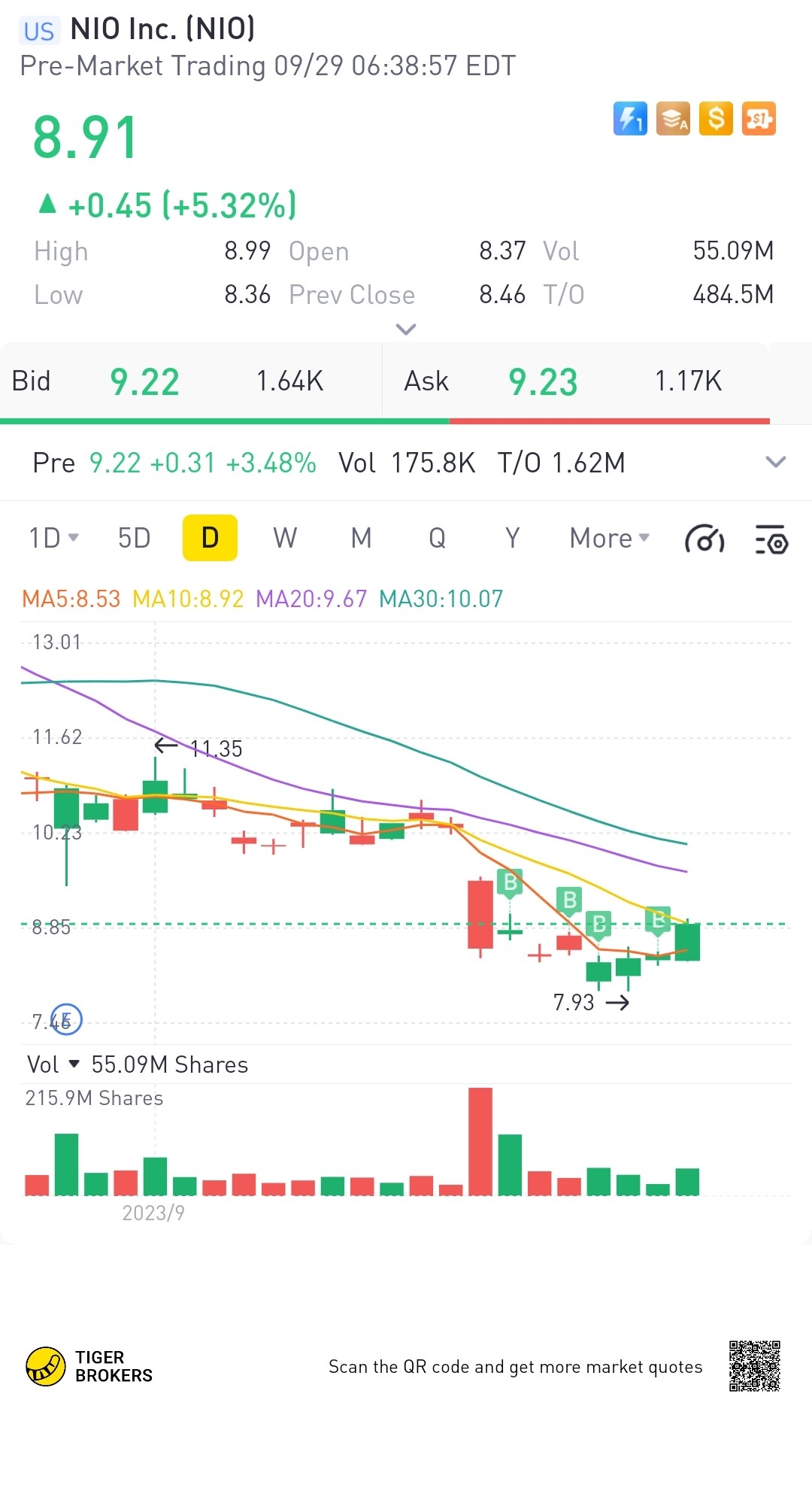Tap the first B buy marker on chart

(x=511, y=882)
